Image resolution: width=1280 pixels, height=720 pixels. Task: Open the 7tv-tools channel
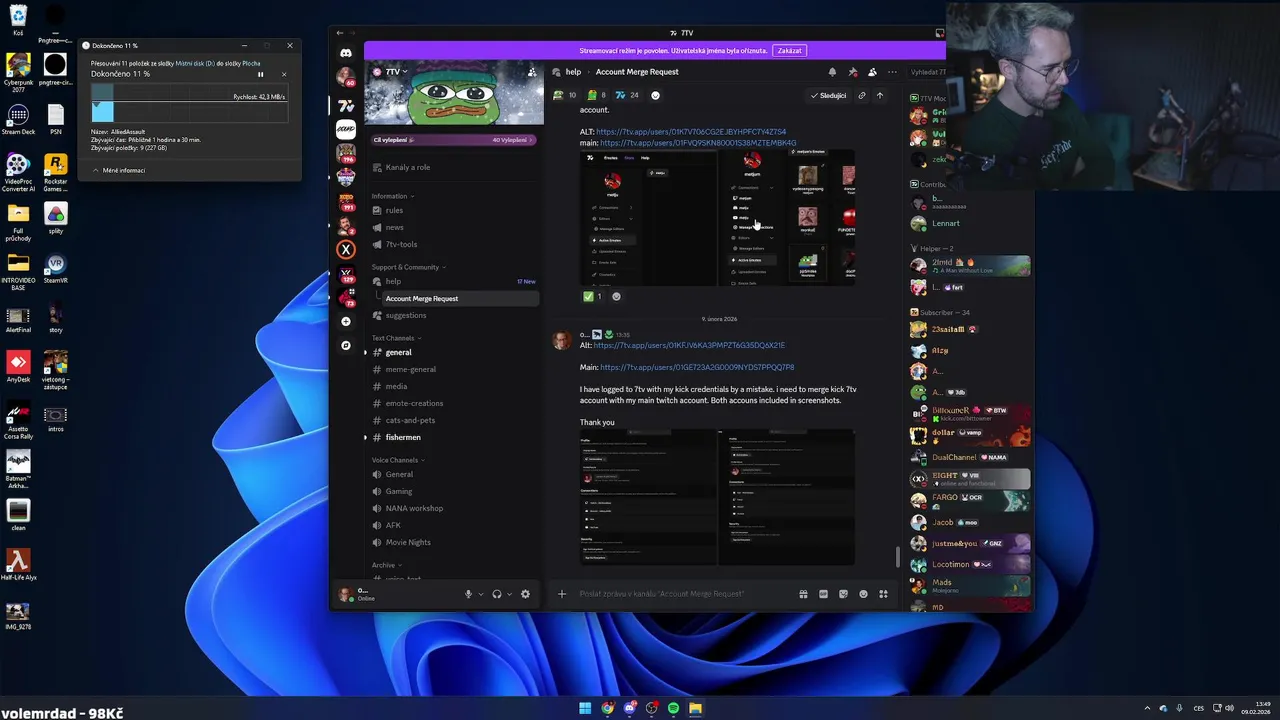point(453,244)
